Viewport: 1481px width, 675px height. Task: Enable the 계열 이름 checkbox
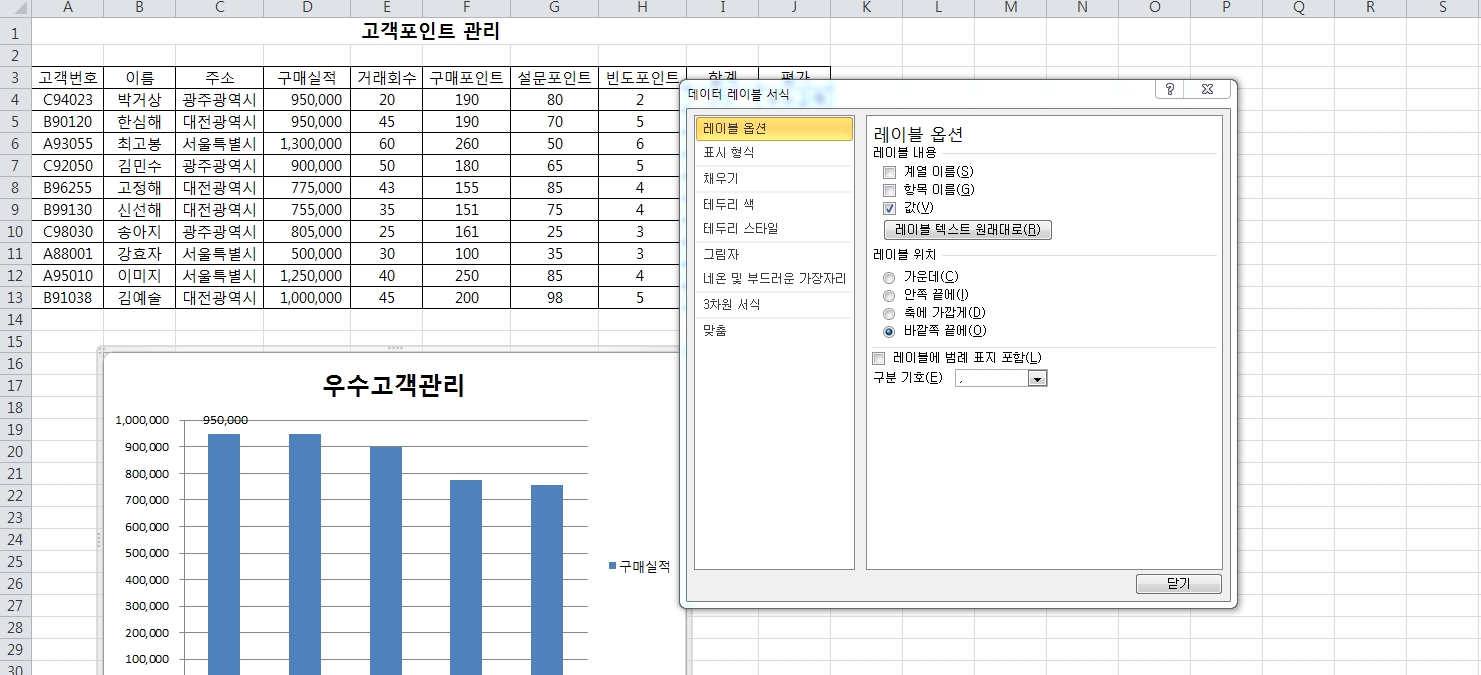coord(889,172)
